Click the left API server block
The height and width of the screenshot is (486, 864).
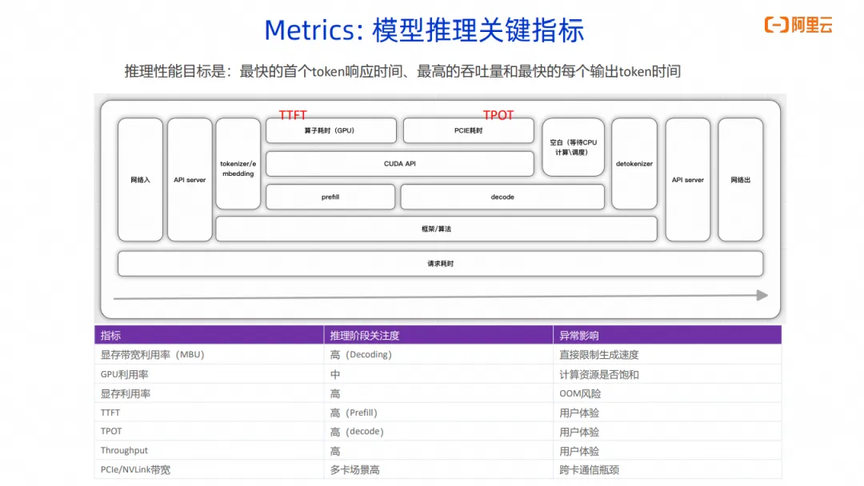pos(190,180)
